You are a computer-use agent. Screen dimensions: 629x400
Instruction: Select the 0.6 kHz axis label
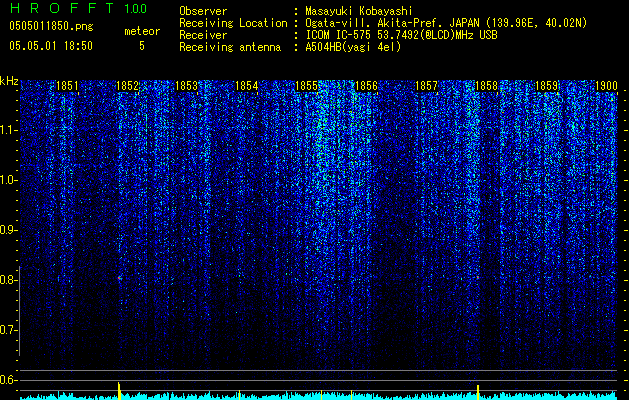pyautogui.click(x=8, y=380)
